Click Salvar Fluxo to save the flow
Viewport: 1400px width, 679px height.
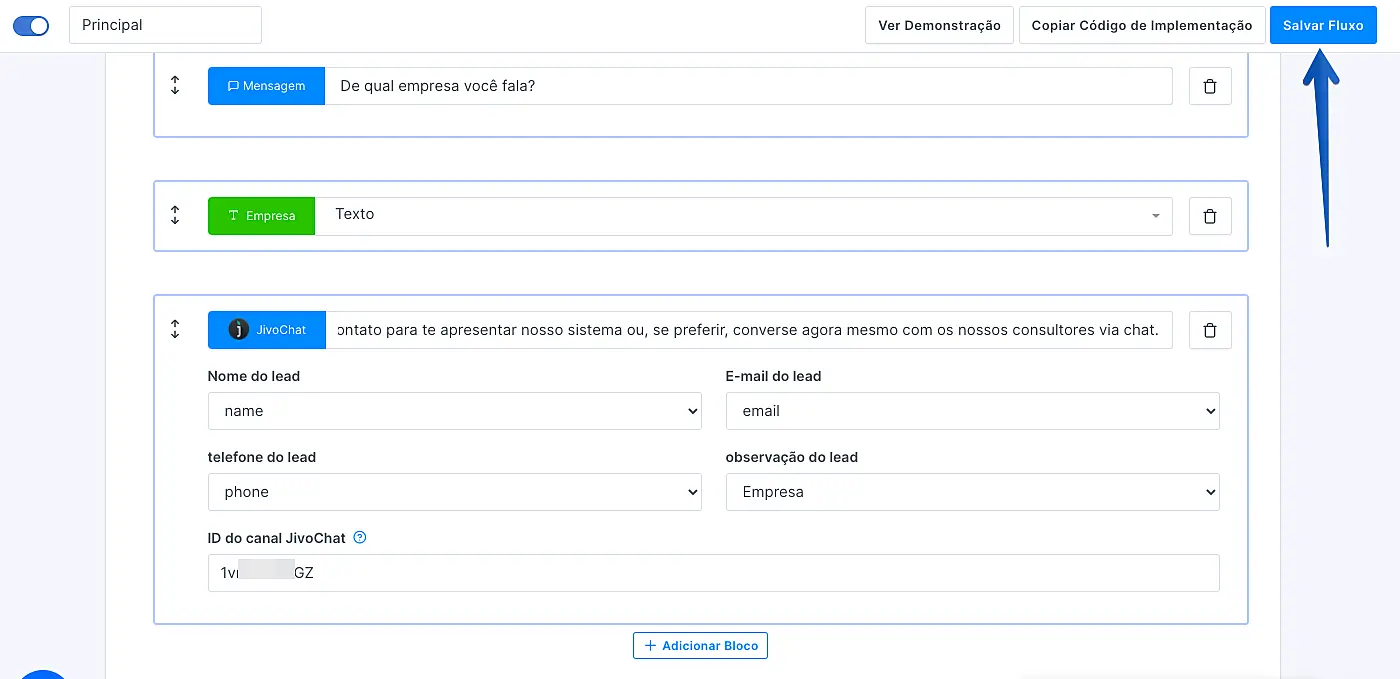pos(1322,26)
